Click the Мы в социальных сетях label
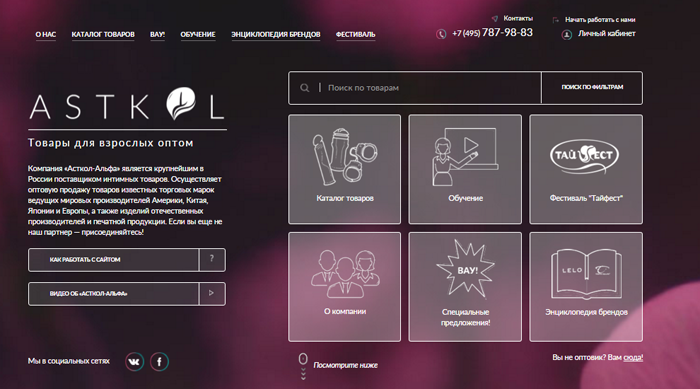The image size is (700, 389). click(68, 361)
